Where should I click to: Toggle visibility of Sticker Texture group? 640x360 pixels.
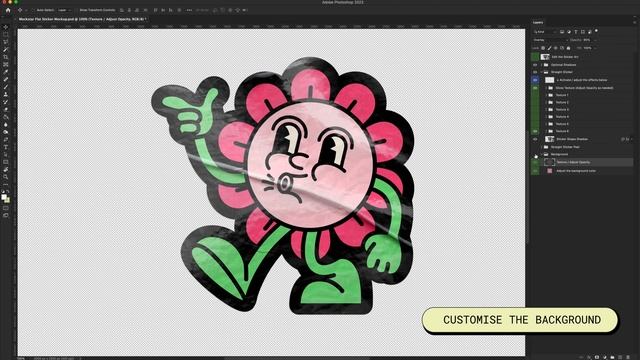coord(535,88)
